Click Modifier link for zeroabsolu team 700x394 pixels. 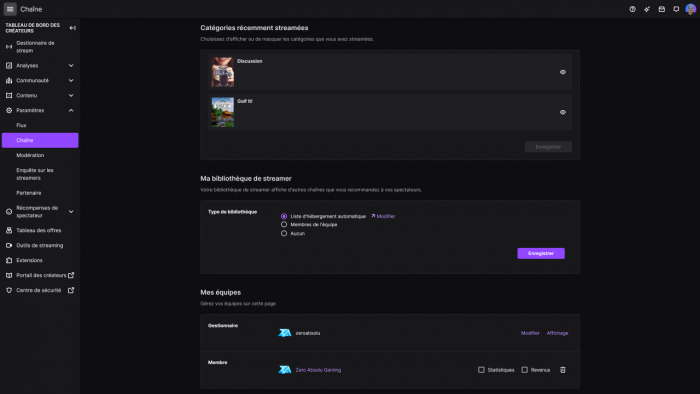coord(530,333)
